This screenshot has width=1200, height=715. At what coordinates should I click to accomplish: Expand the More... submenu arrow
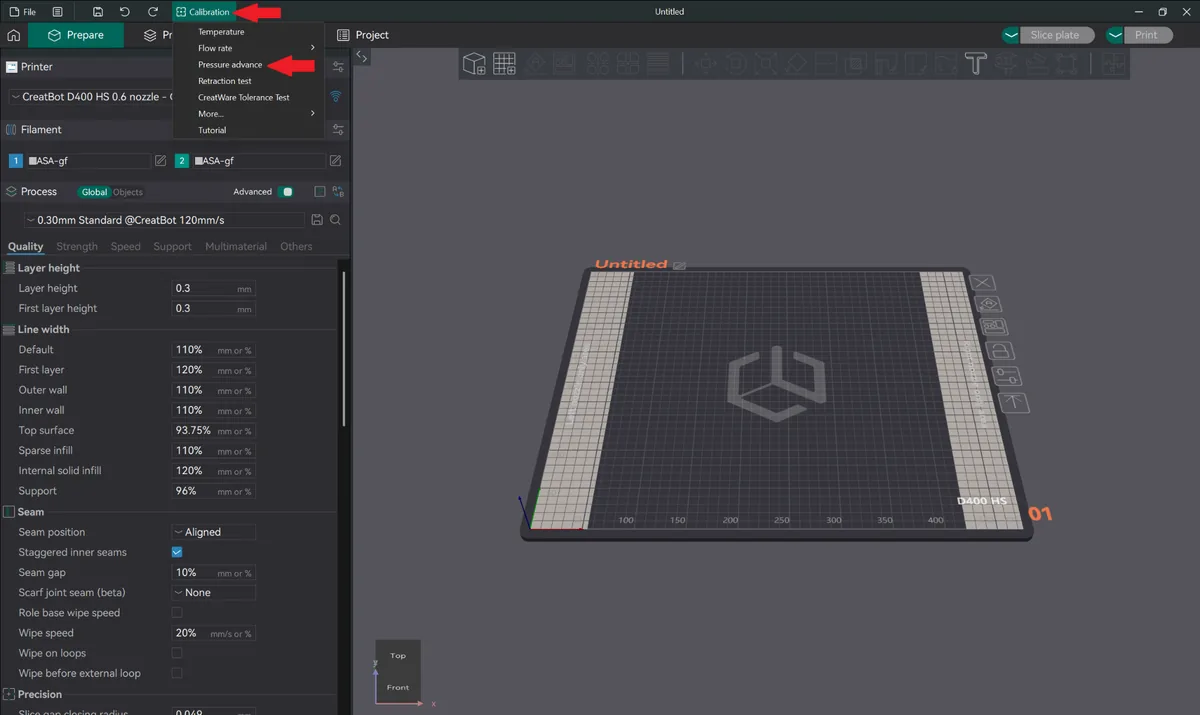coord(312,114)
